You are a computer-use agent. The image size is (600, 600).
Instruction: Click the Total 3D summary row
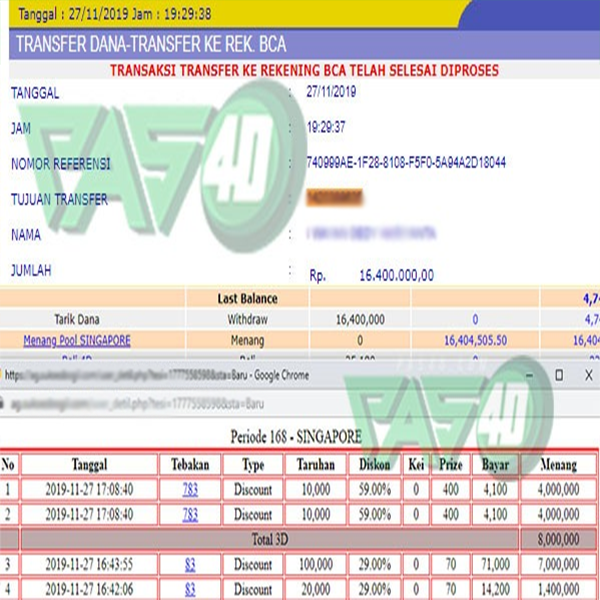(x=270, y=539)
